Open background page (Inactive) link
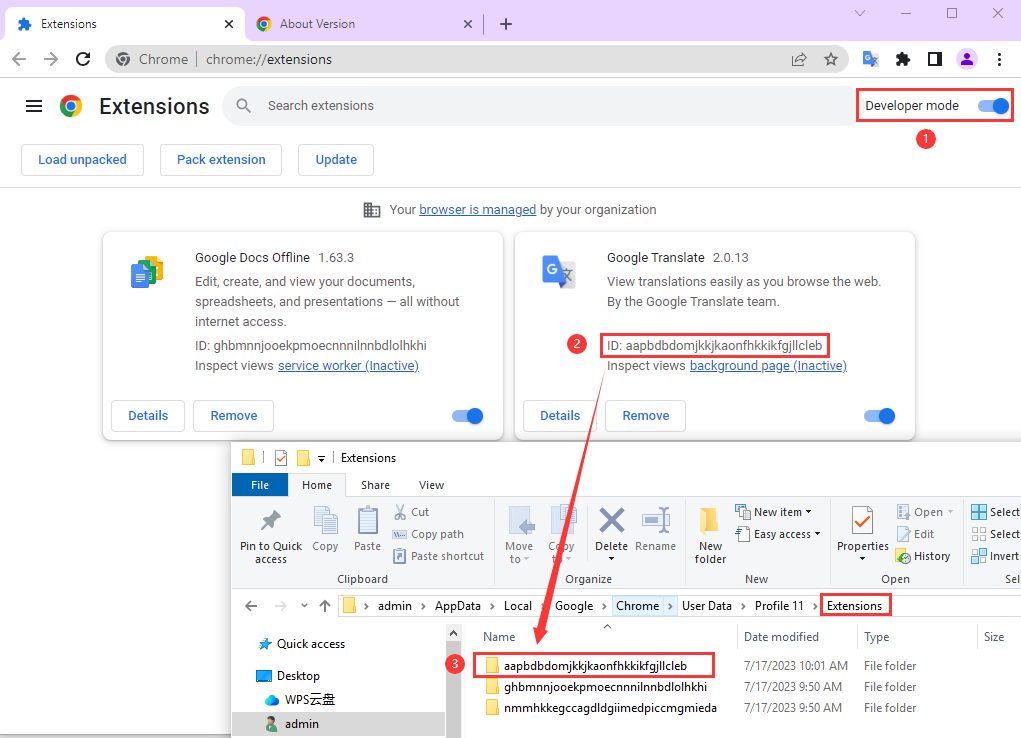Viewport: 1021px width, 738px height. 768,365
